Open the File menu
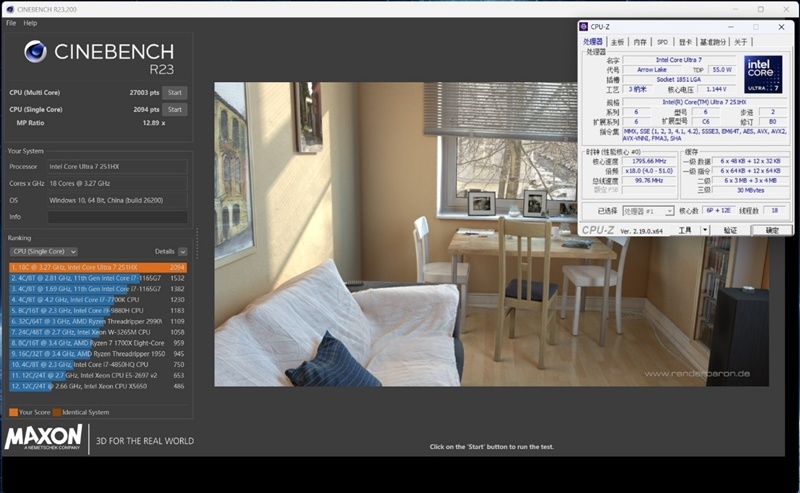 pyautogui.click(x=11, y=23)
